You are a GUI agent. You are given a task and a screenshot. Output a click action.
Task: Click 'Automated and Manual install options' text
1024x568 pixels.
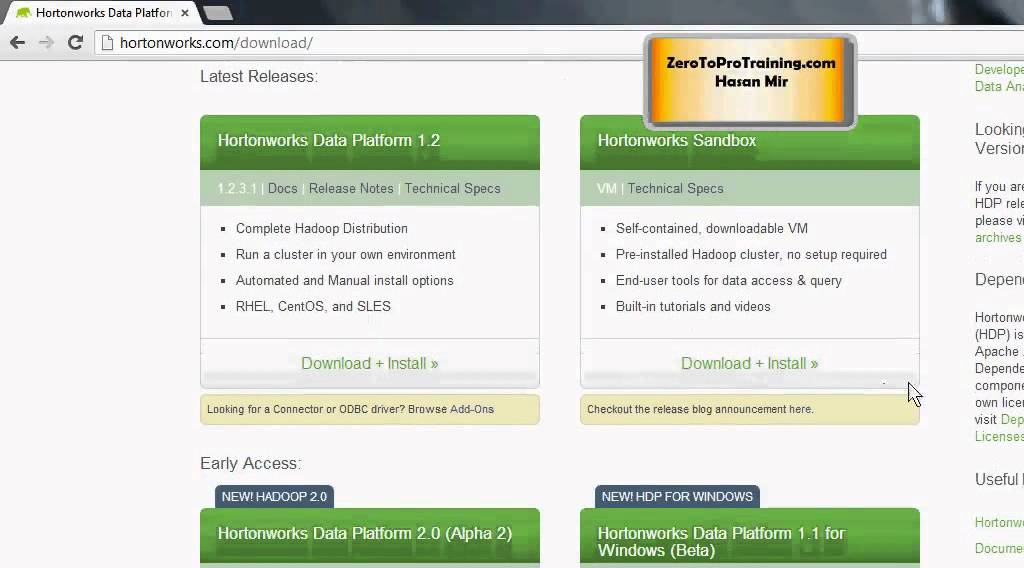[345, 281]
